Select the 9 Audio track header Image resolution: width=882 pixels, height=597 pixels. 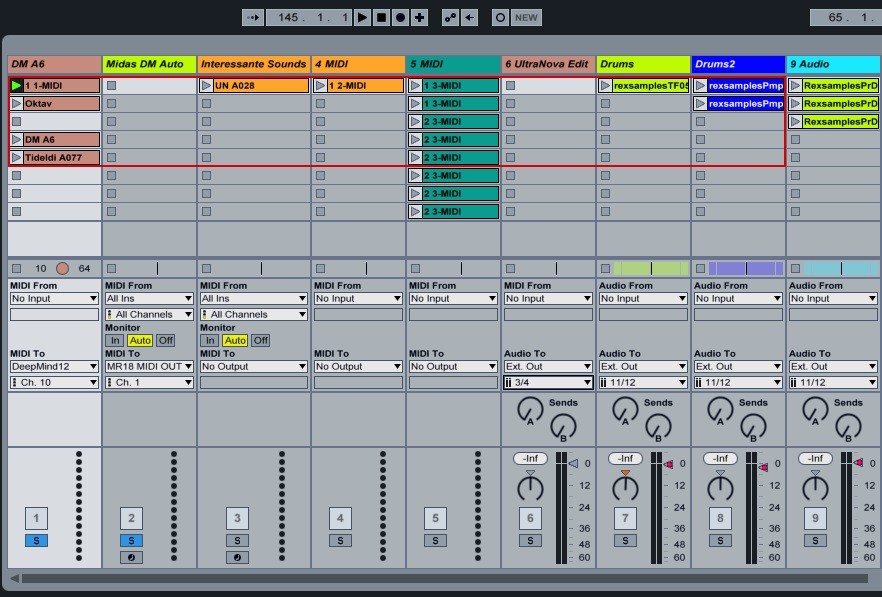(x=834, y=64)
